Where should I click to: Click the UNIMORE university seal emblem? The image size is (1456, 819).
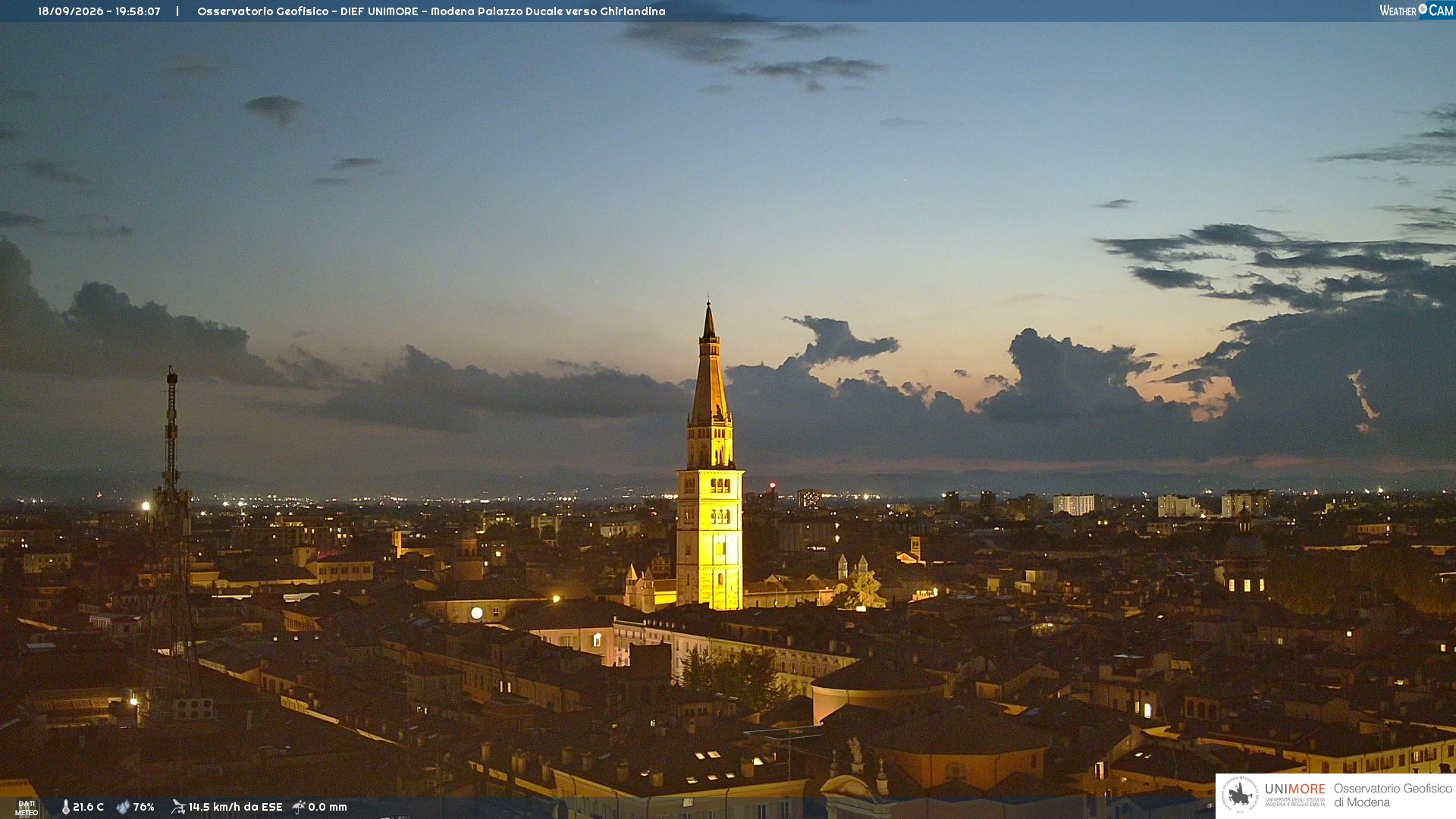[x=1240, y=795]
